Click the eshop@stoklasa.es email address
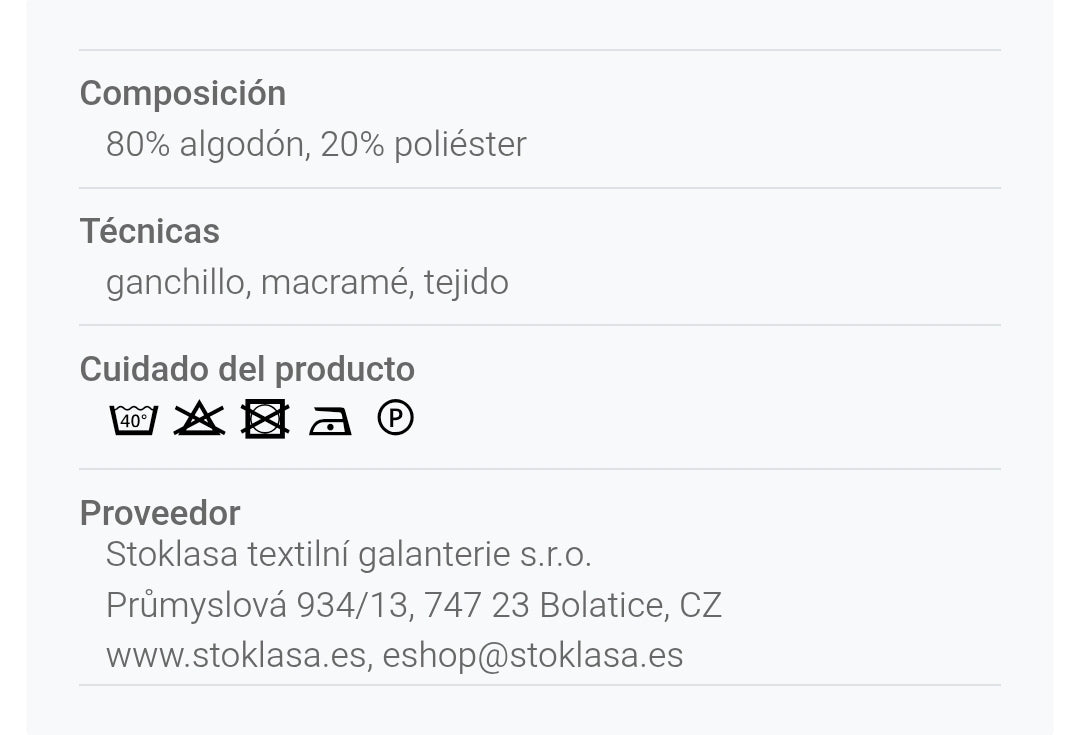The image size is (1080, 735). click(x=532, y=655)
